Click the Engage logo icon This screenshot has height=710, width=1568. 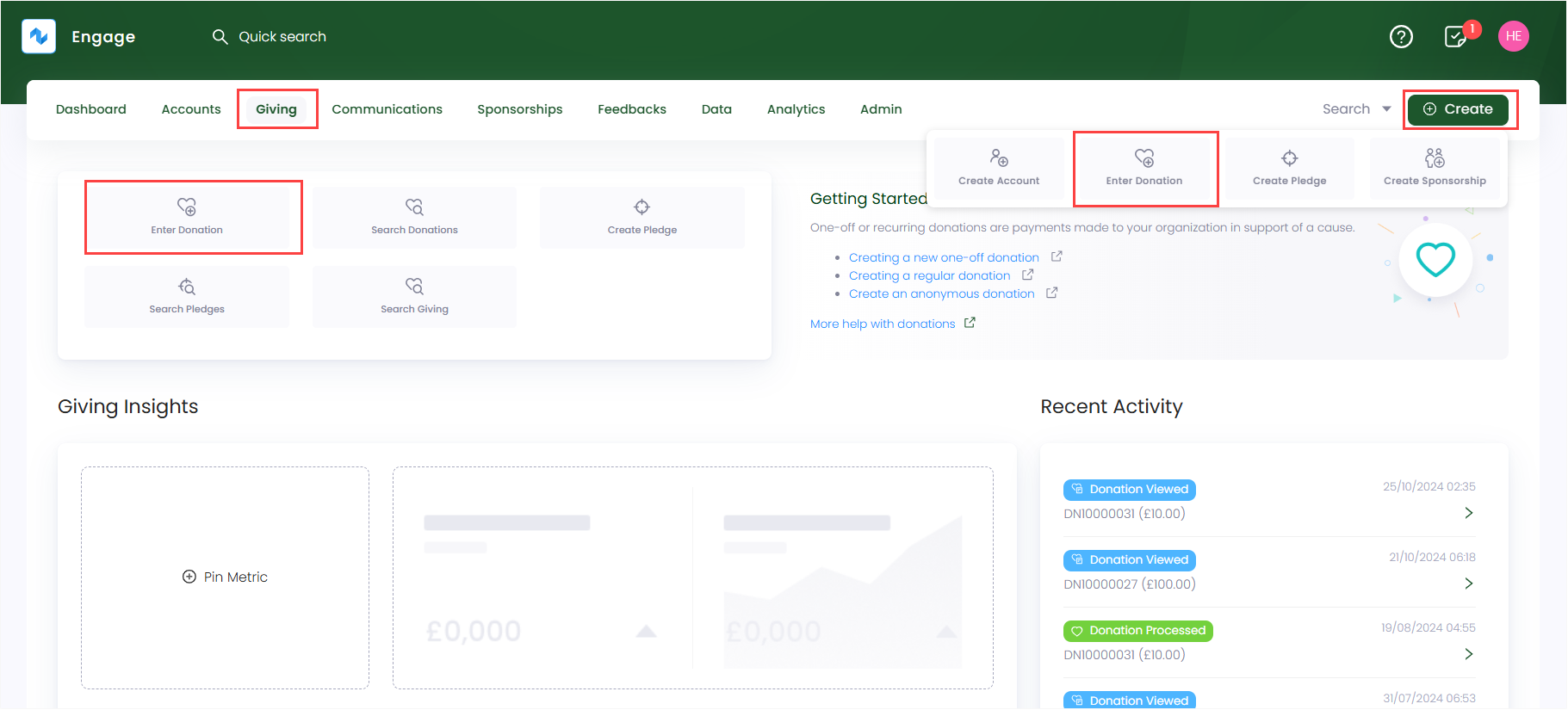point(39,36)
